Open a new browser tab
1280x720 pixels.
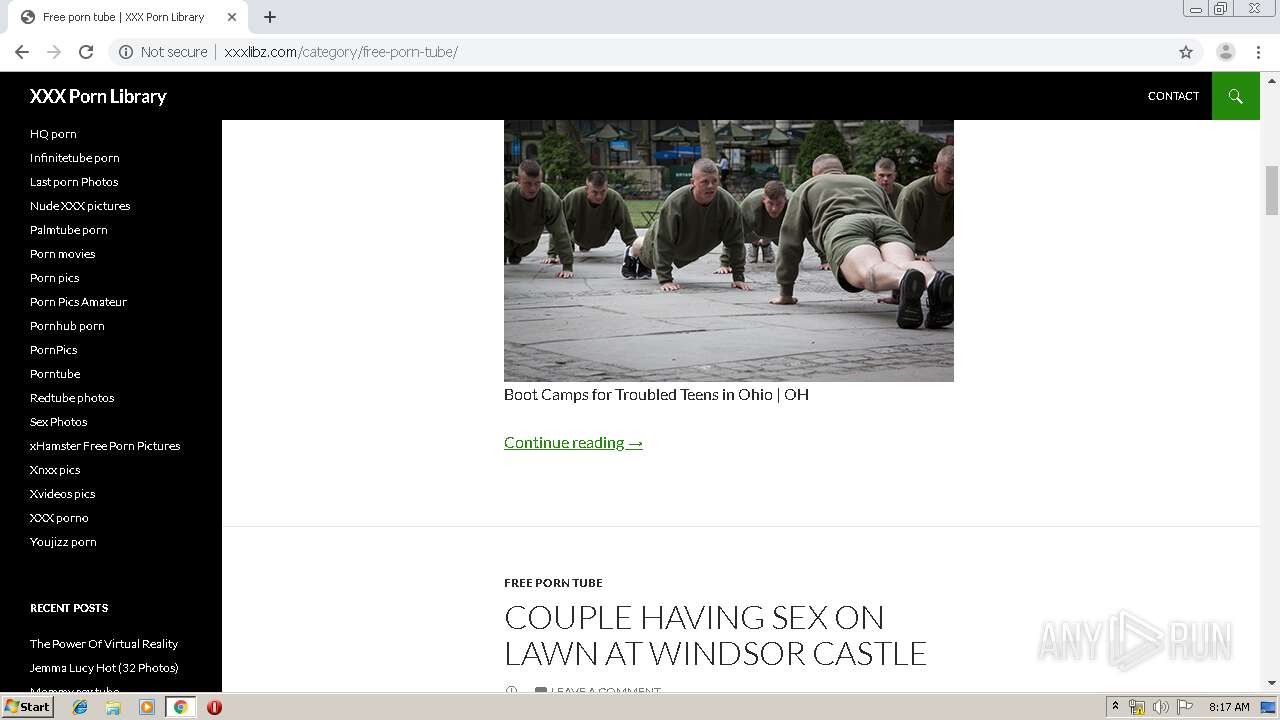pyautogui.click(x=270, y=17)
